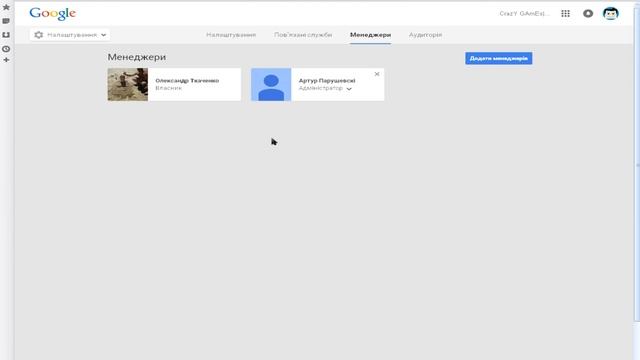
Task: Open the chat bubble icon in sidebar
Action: click(6, 21)
